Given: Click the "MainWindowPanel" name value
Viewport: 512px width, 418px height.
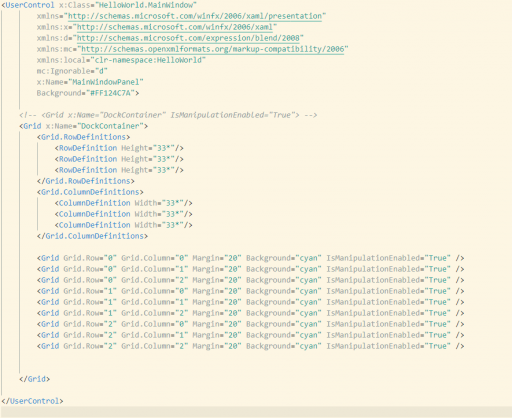Looking at the screenshot, I should [106, 82].
